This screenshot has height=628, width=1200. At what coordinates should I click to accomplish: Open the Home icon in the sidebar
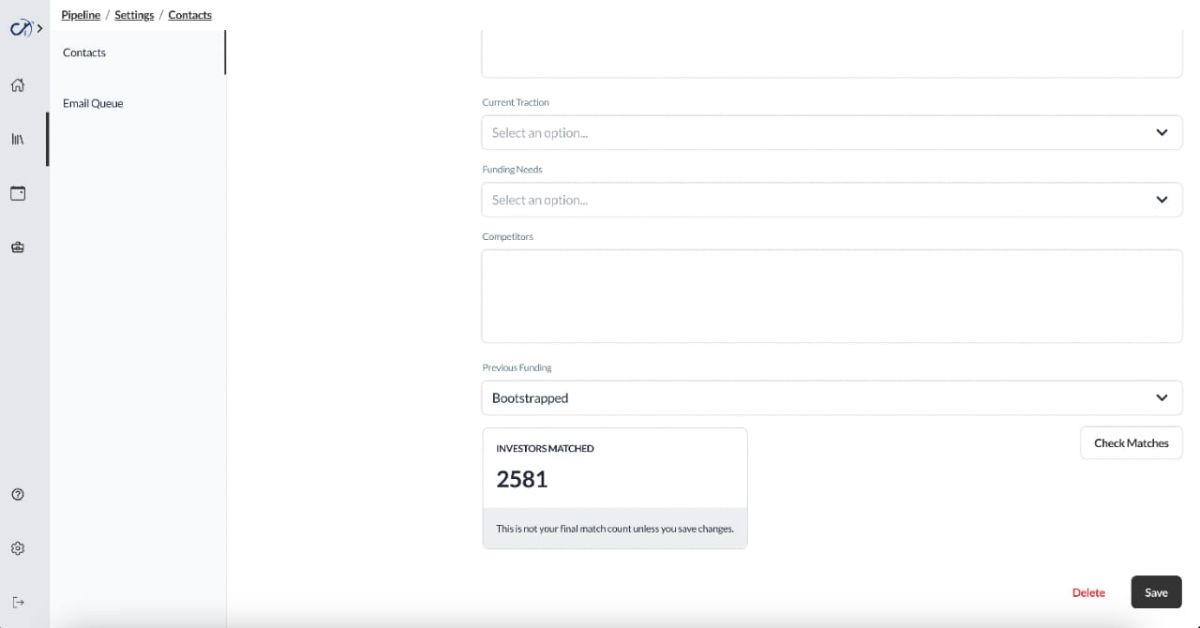pos(17,85)
